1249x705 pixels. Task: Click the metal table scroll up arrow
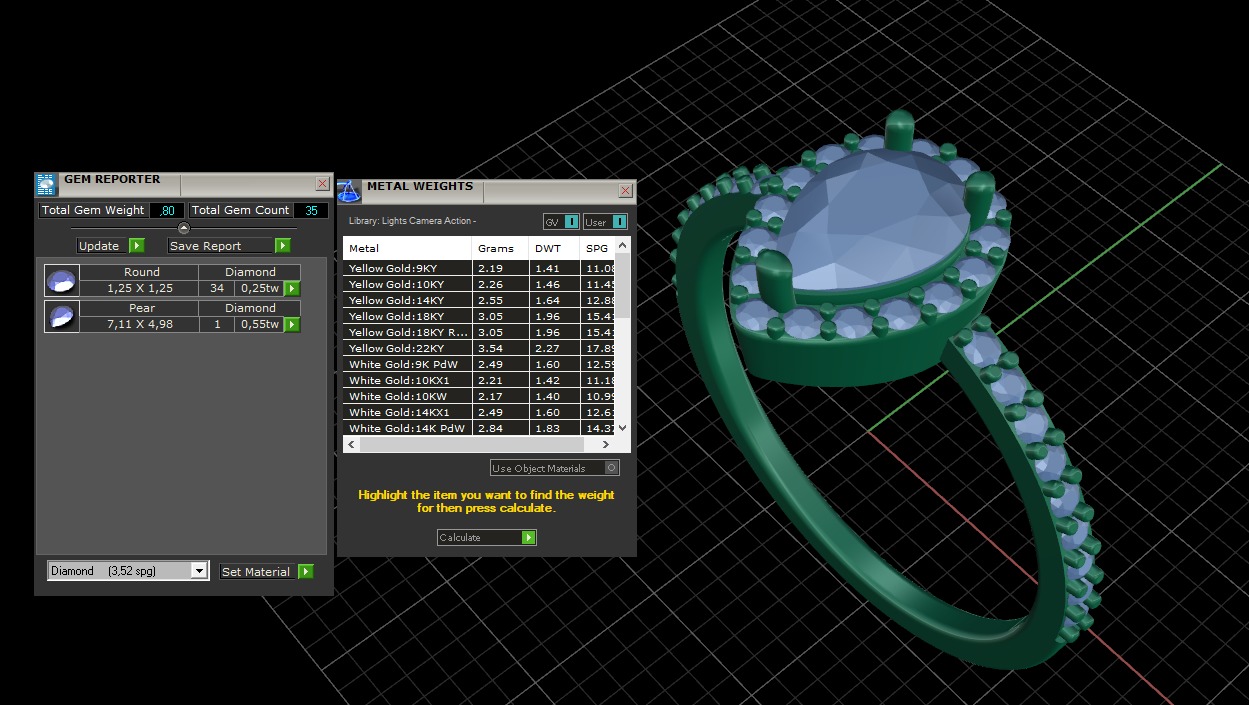pos(622,245)
